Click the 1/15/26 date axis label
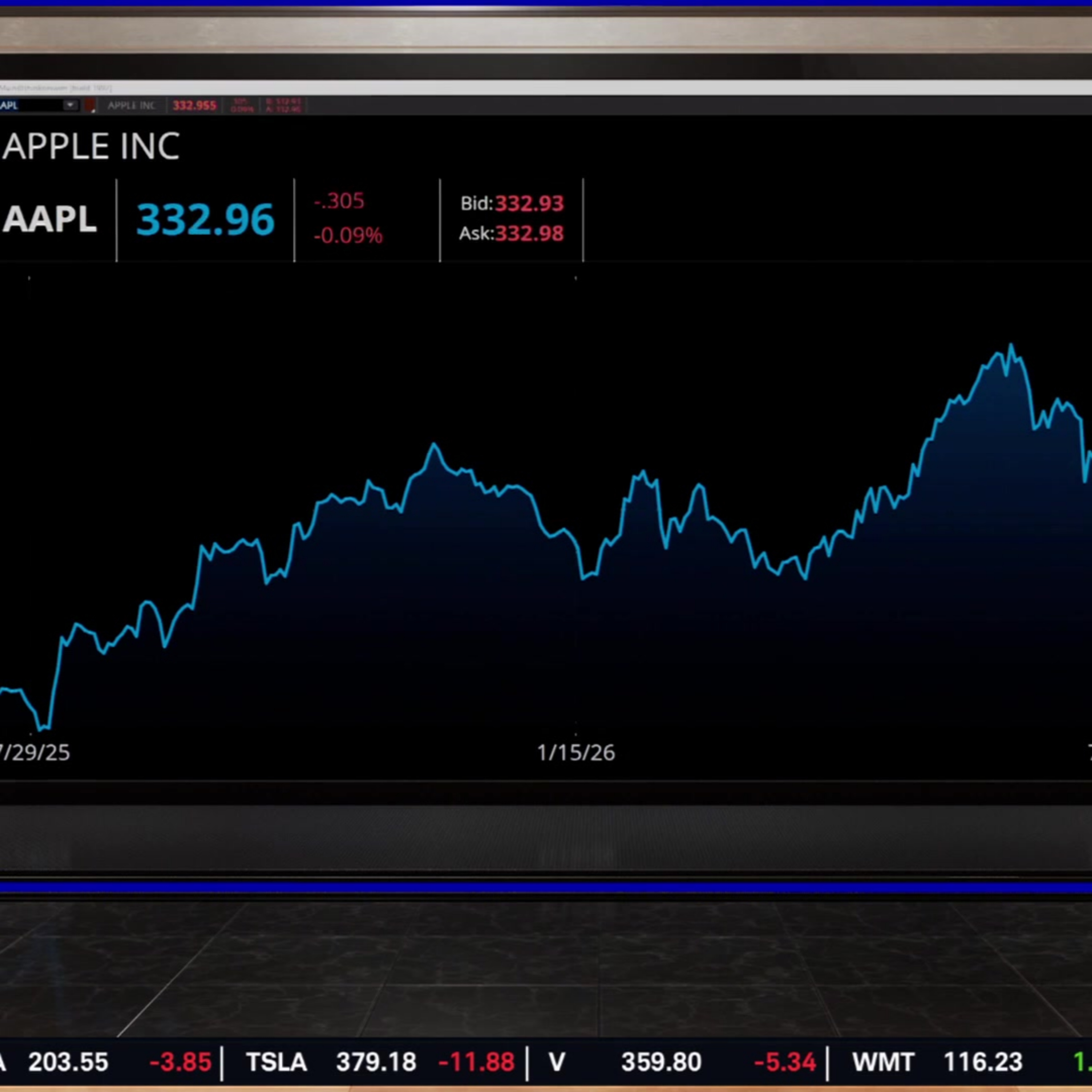This screenshot has width=1092, height=1092. click(x=575, y=752)
